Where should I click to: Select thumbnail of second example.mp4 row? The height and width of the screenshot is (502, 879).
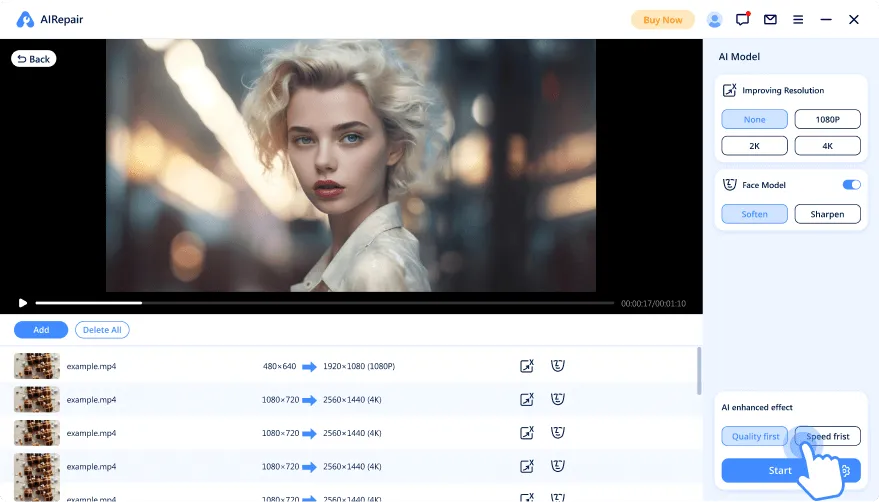37,399
